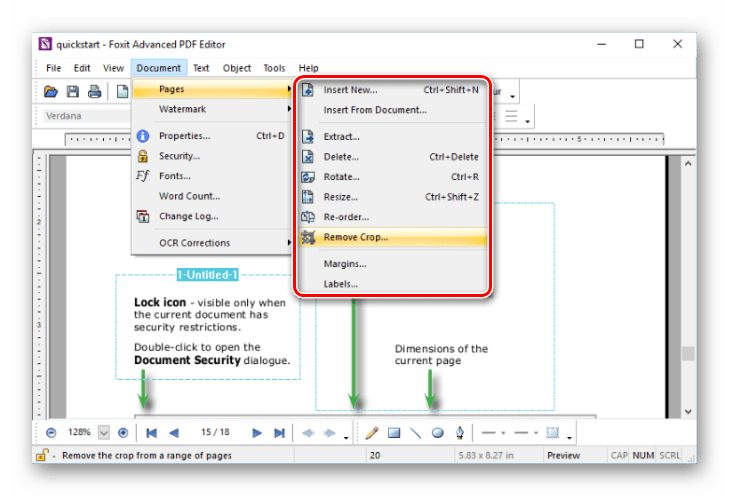Choose Insert New page menu entry
This screenshot has height=496, width=729.
tap(392, 90)
